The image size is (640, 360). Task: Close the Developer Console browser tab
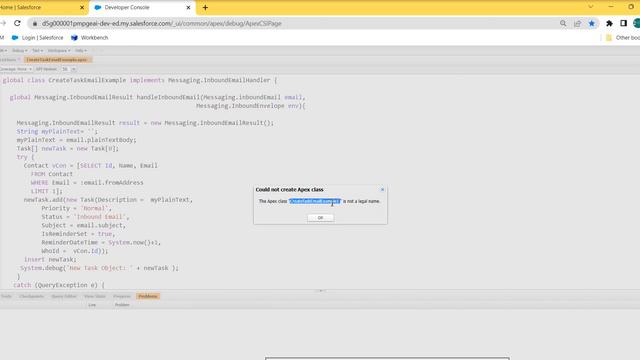tap(189, 7)
